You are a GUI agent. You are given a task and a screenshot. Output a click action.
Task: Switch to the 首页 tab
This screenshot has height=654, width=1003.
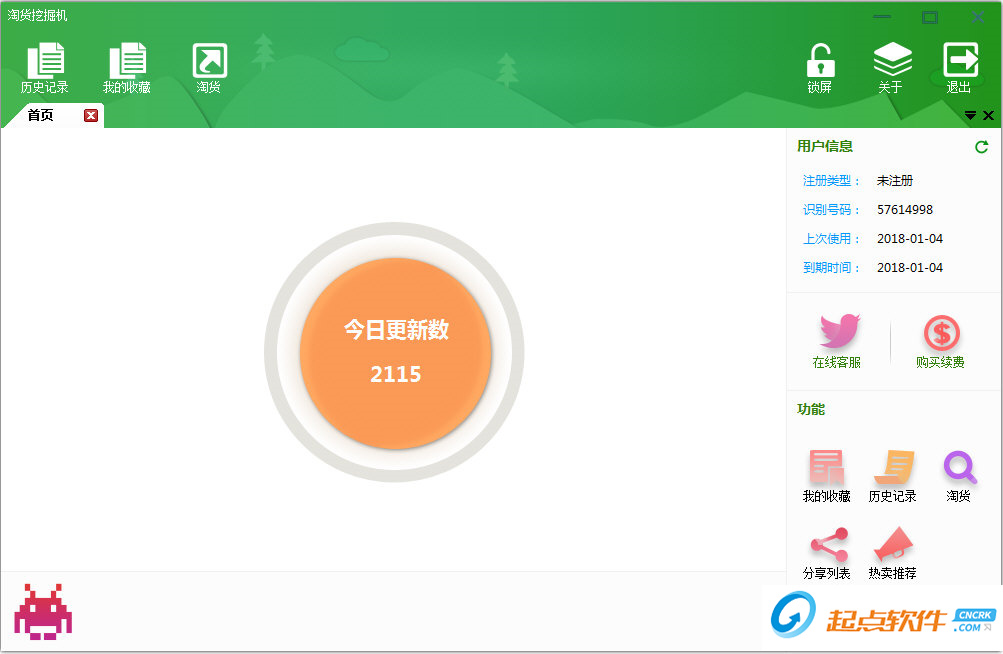(x=40, y=114)
